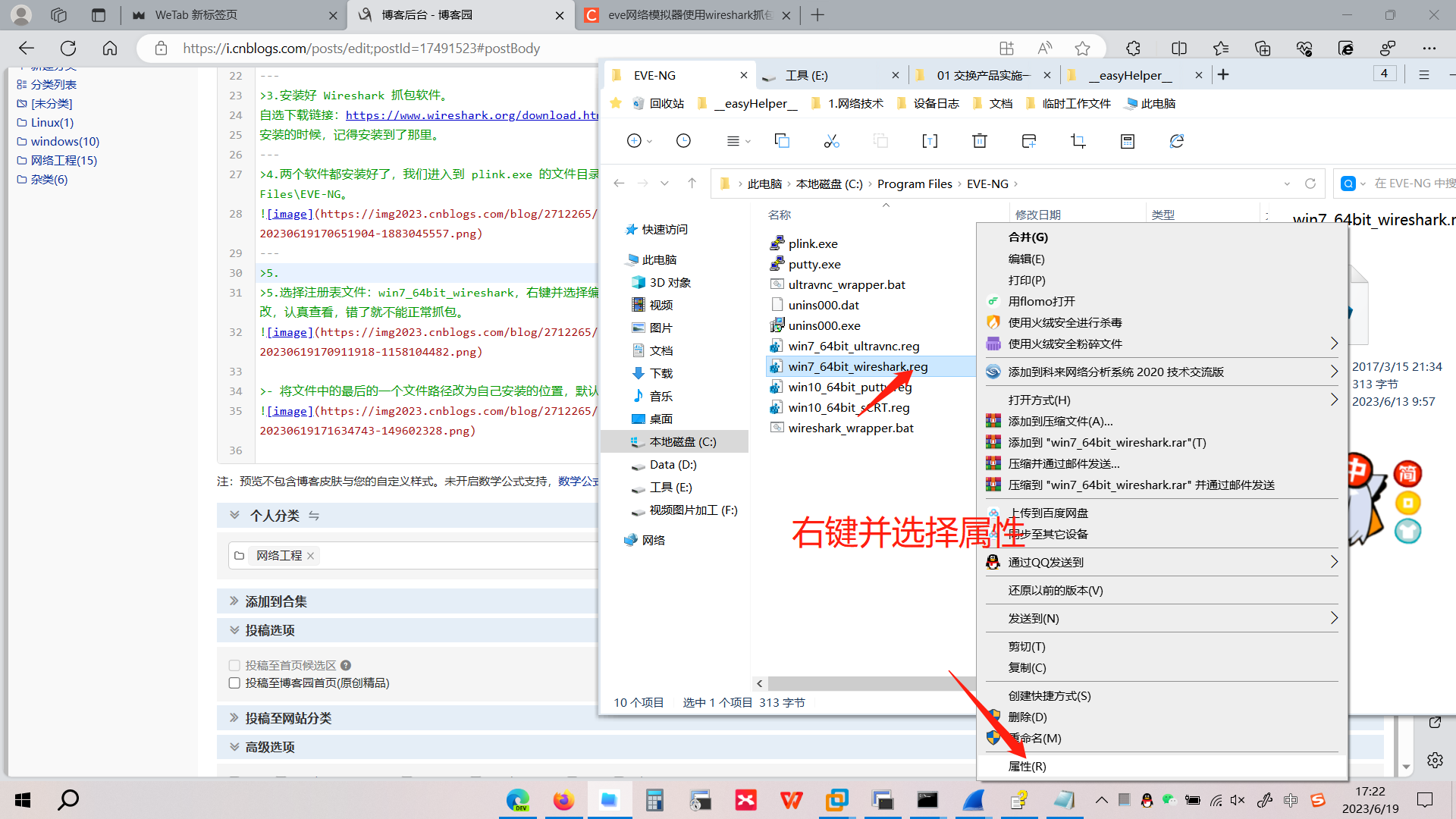Image resolution: width=1456 pixels, height=819 pixels.
Task: Open taskbar search magnifier
Action: pos(68,799)
